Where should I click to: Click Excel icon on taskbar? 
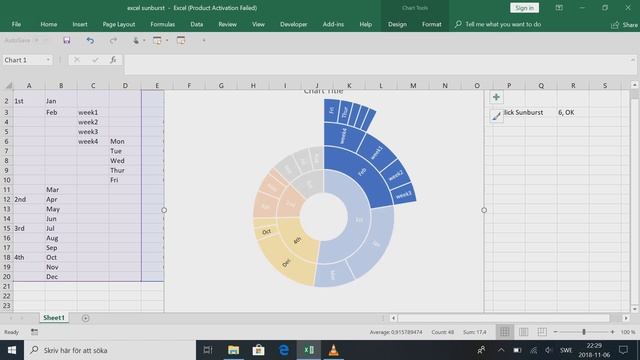pos(309,350)
